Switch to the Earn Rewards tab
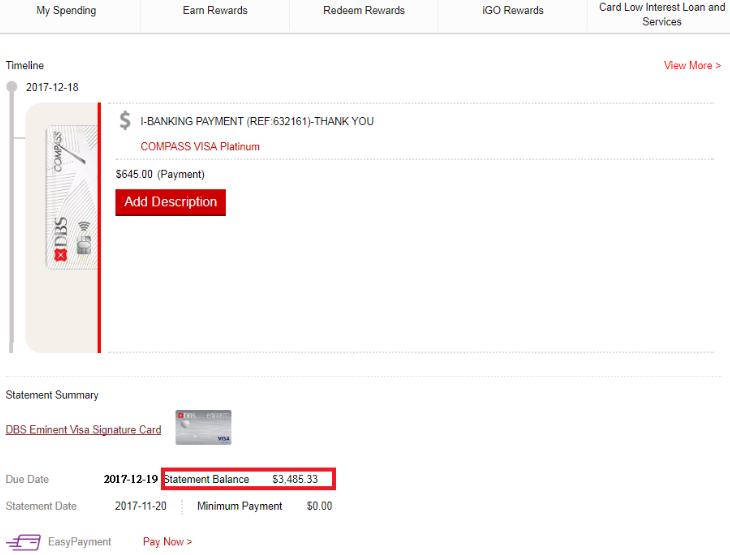The image size is (730, 555). (215, 11)
